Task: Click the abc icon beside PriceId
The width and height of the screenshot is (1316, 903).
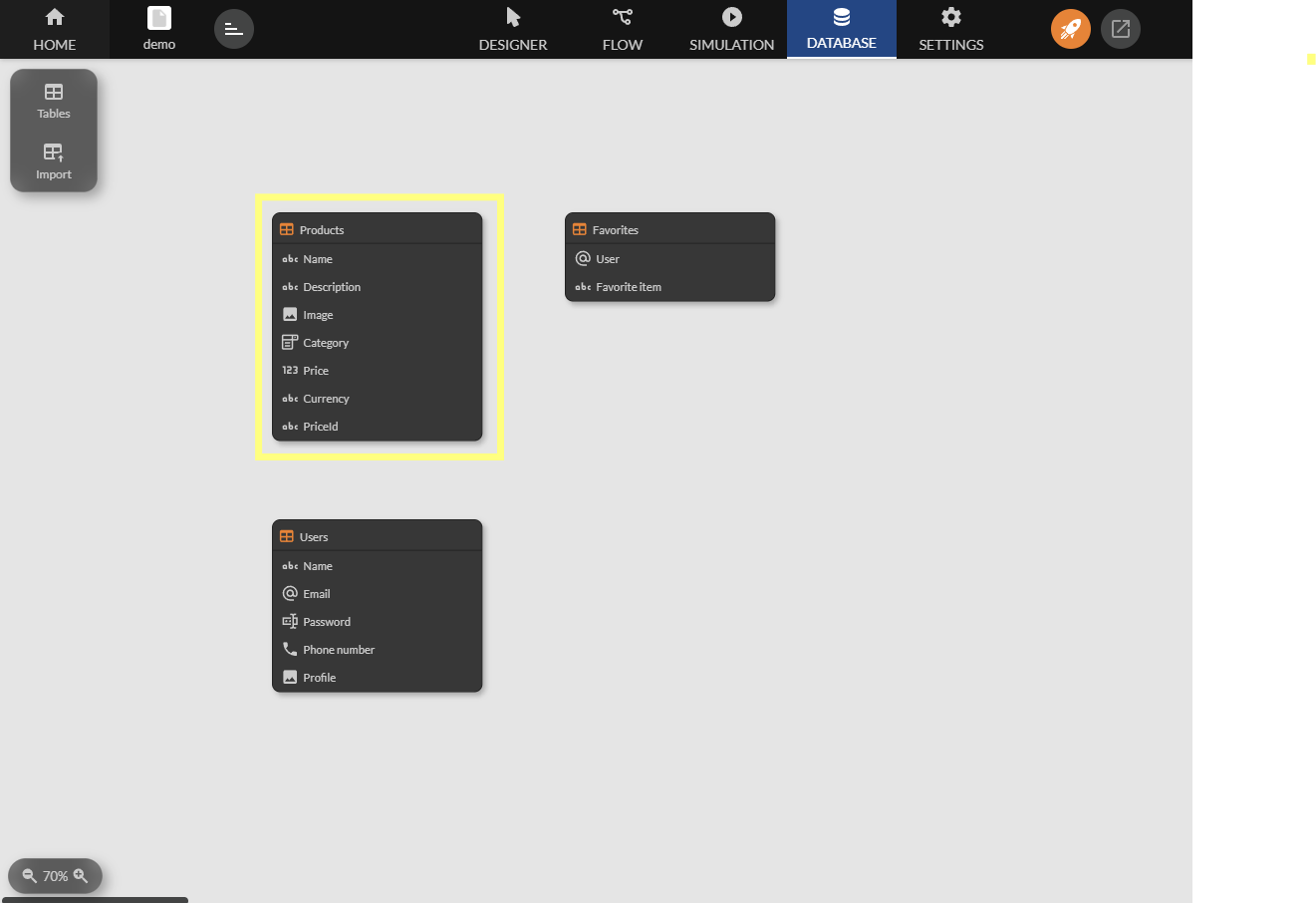Action: (290, 427)
